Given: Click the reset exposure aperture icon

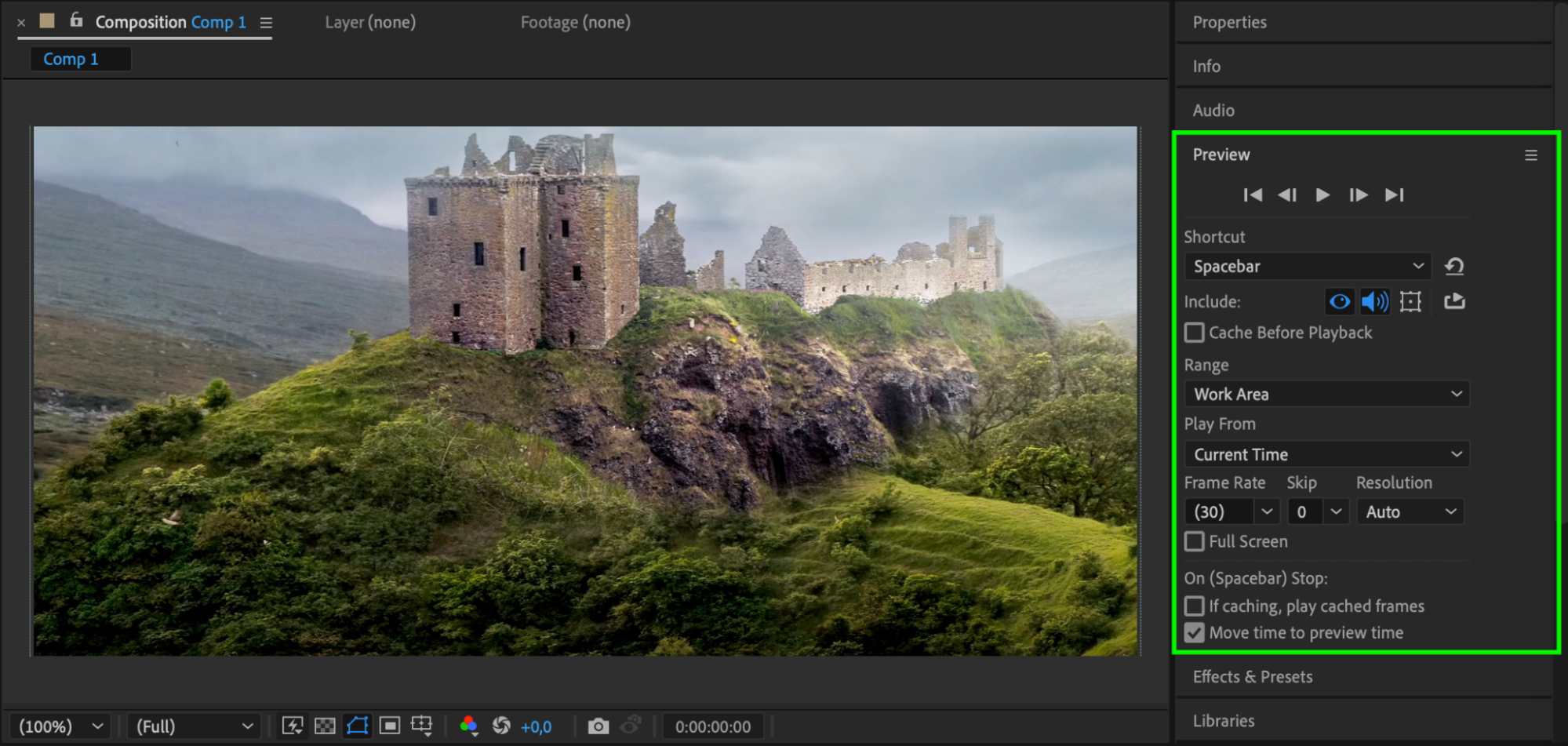Looking at the screenshot, I should tap(501, 726).
